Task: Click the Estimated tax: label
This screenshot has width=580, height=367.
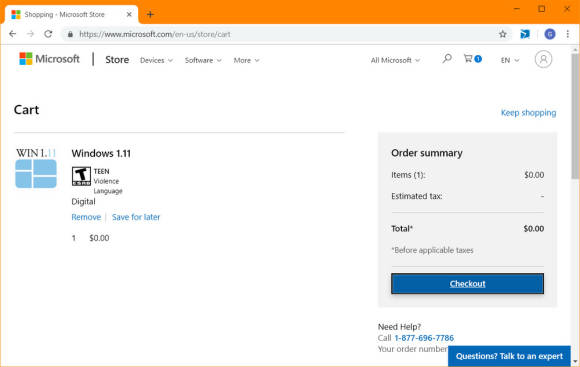Action: (417, 196)
